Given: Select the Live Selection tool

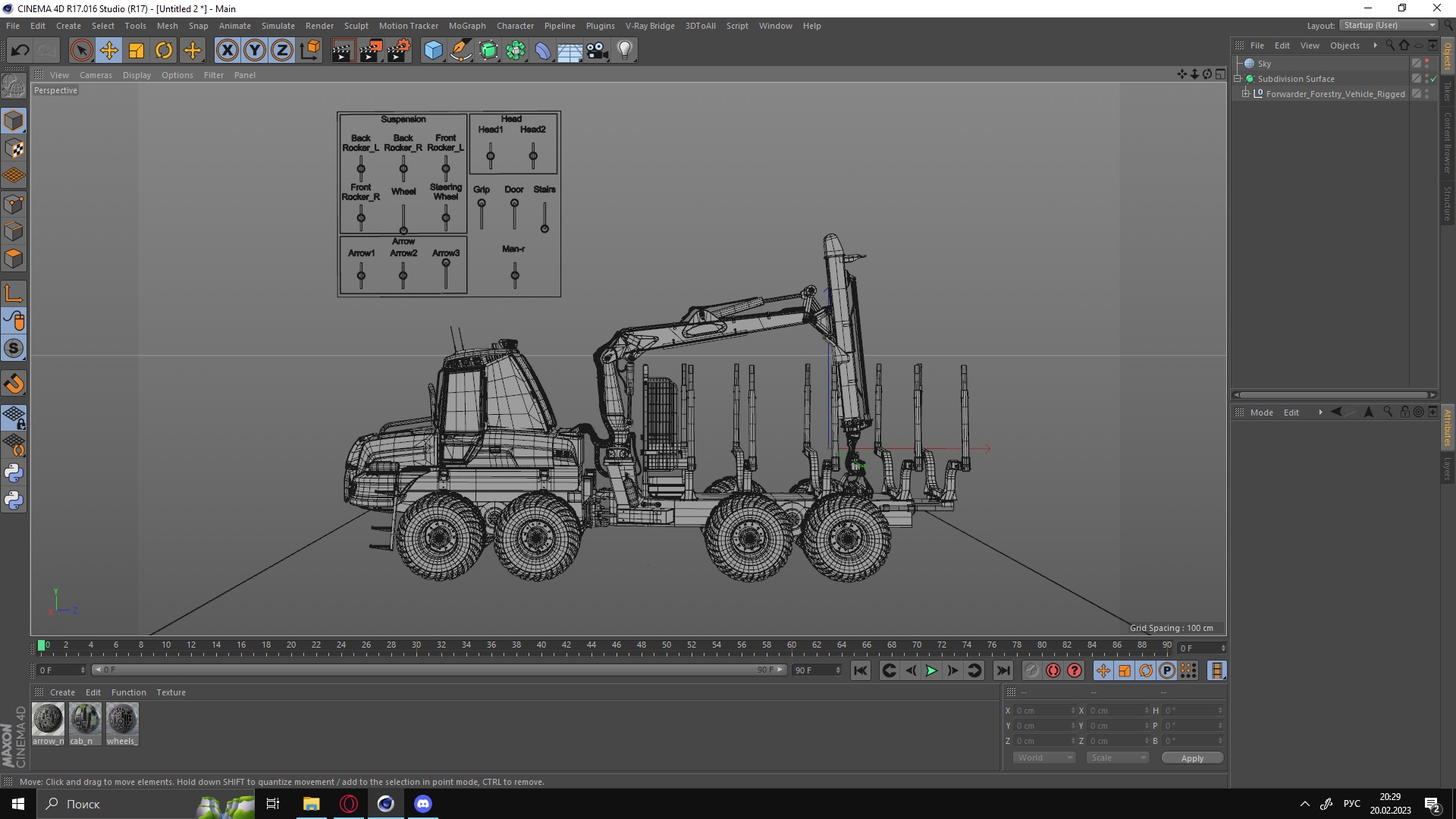Looking at the screenshot, I should pyautogui.click(x=81, y=51).
